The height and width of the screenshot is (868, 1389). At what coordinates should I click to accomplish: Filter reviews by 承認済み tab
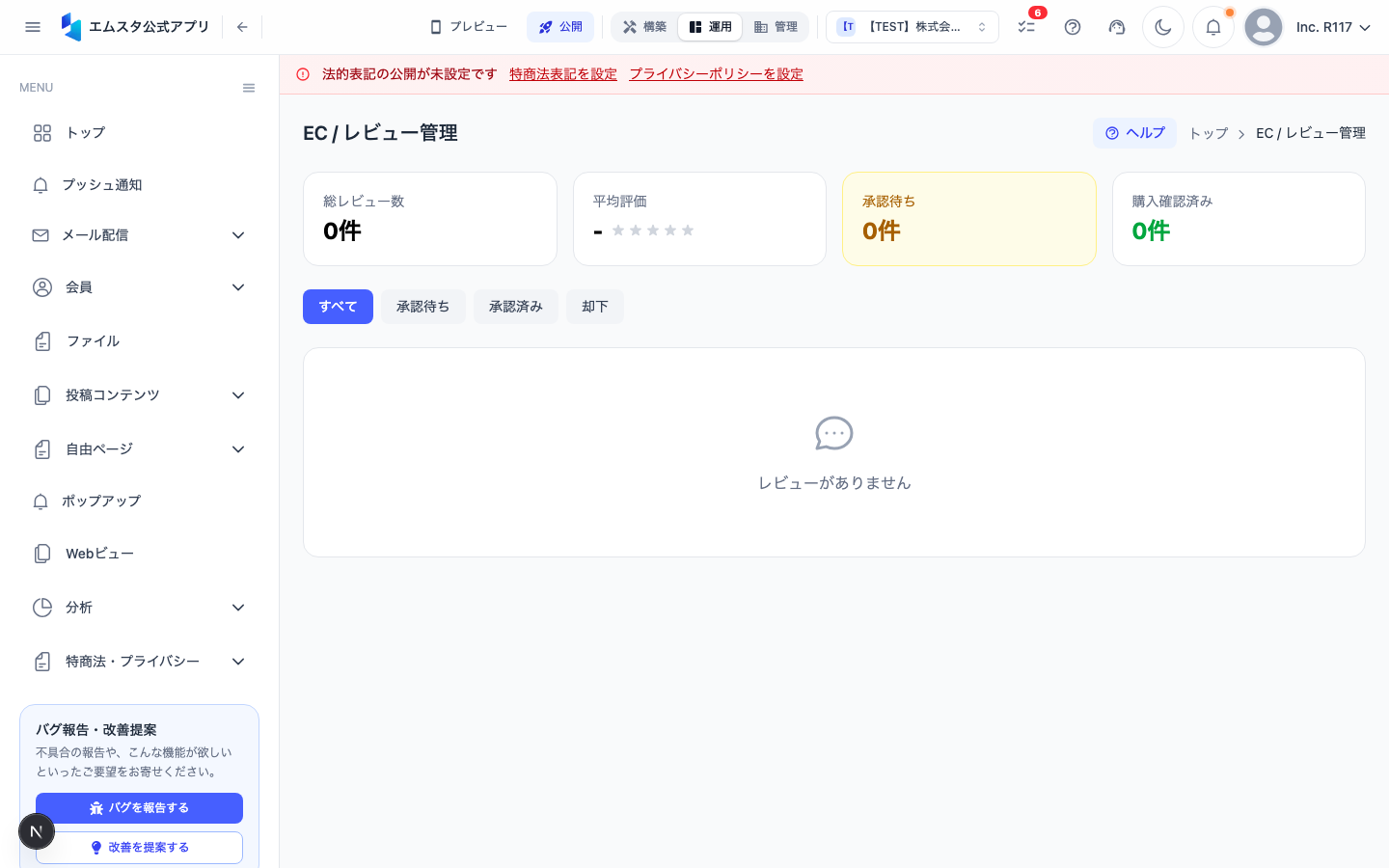(x=515, y=307)
